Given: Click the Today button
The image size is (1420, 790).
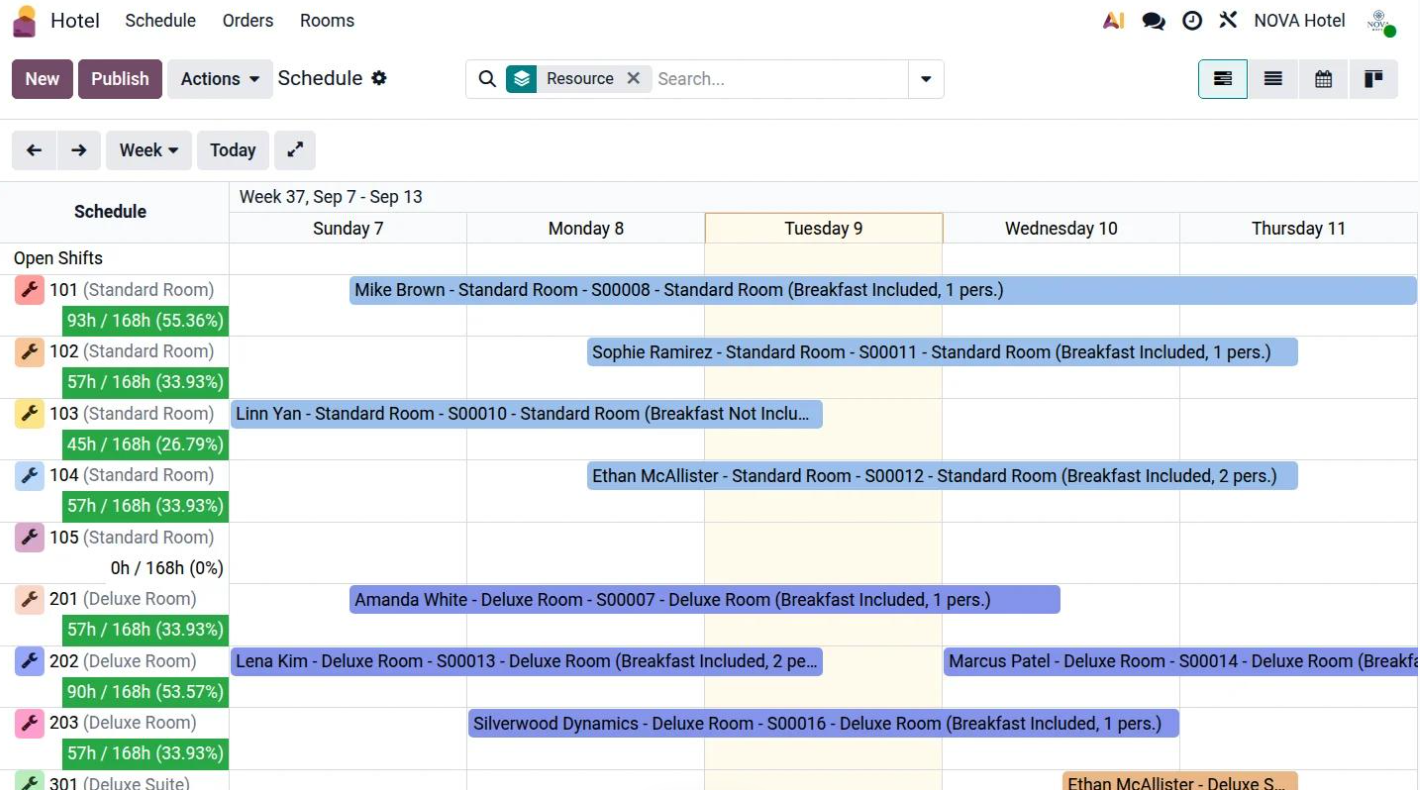Looking at the screenshot, I should pos(233,150).
